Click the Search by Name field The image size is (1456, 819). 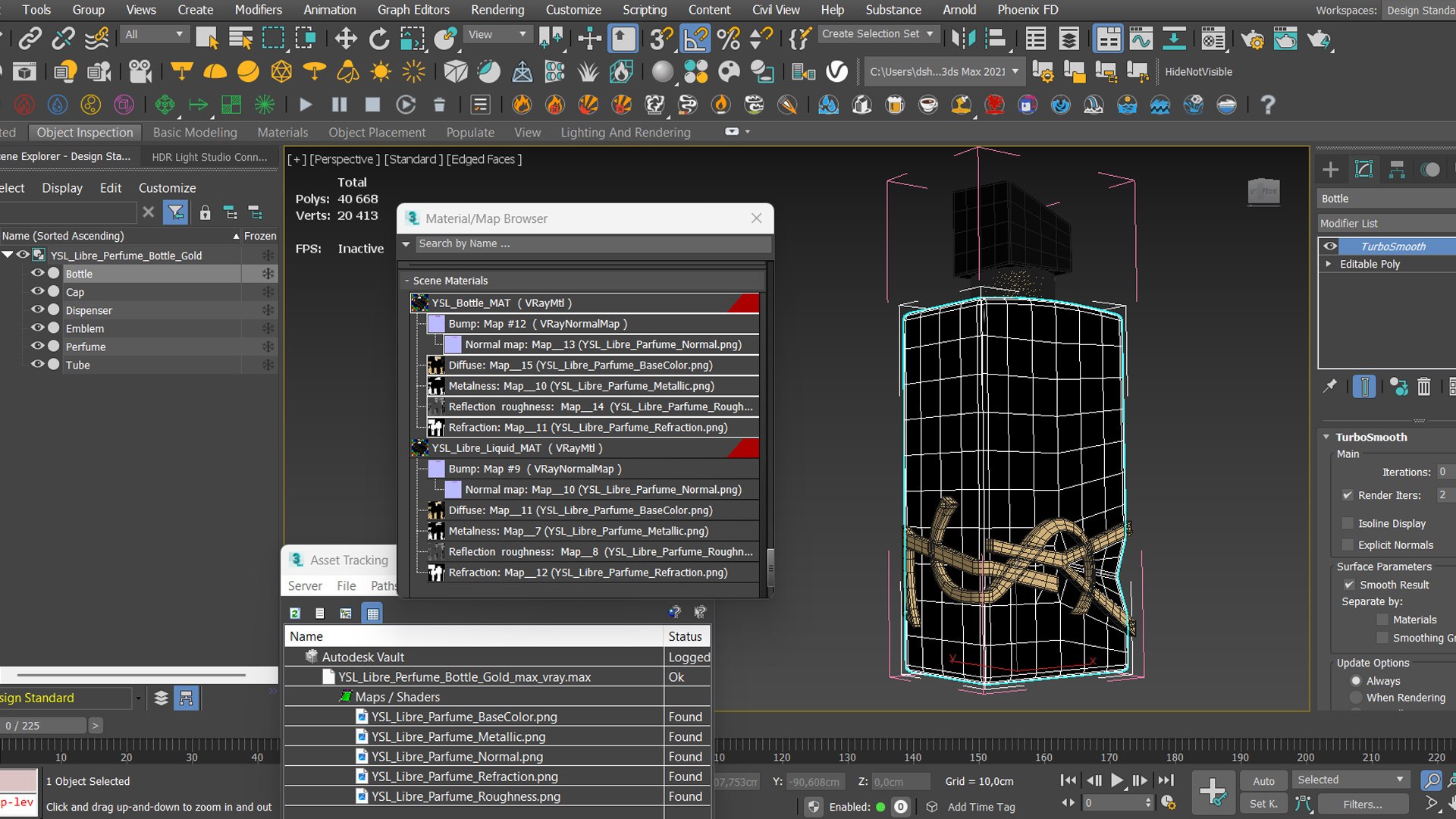pyautogui.click(x=593, y=243)
